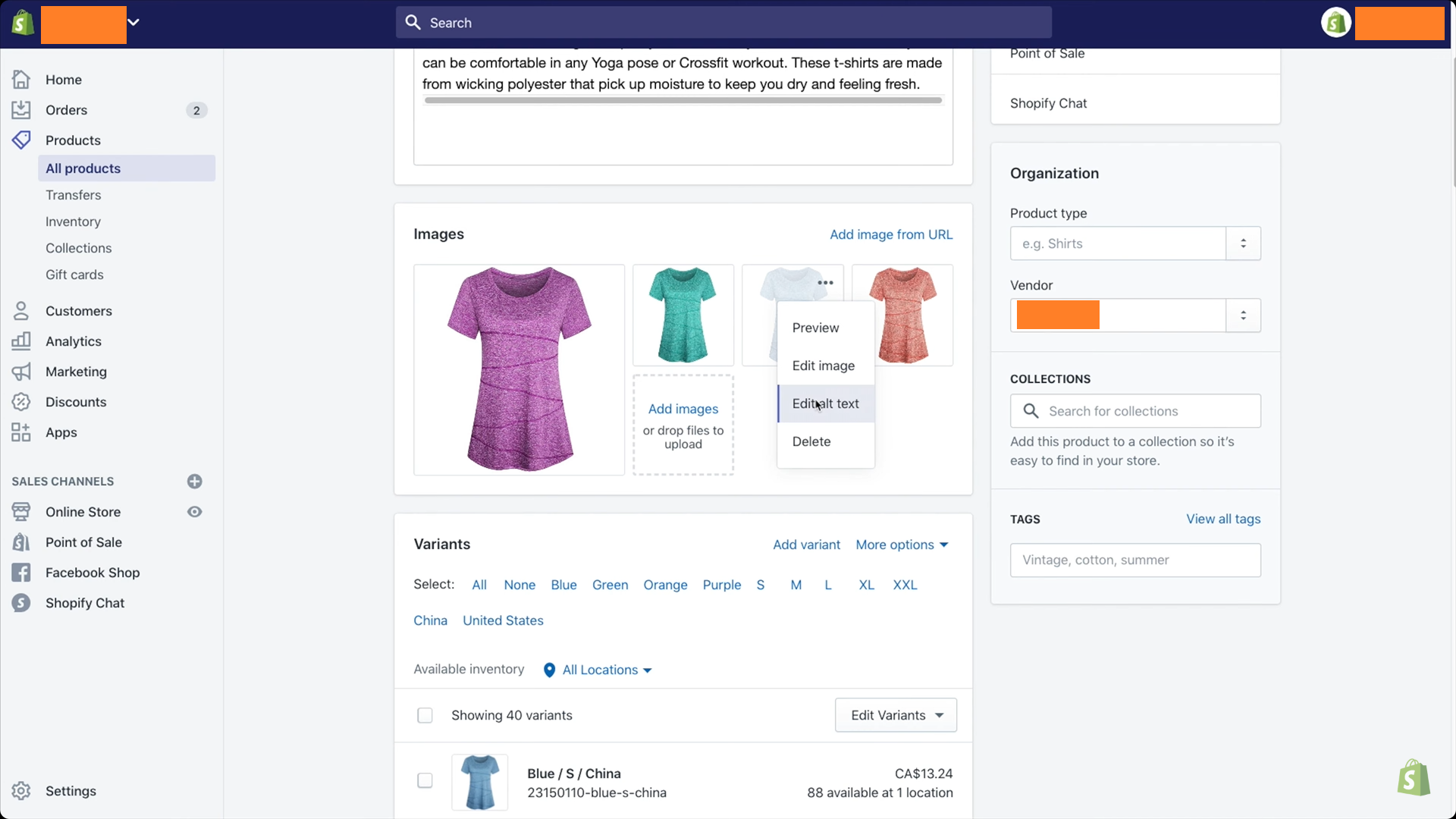This screenshot has height=819, width=1456.
Task: Click the Add sales channel plus icon
Action: (x=195, y=481)
